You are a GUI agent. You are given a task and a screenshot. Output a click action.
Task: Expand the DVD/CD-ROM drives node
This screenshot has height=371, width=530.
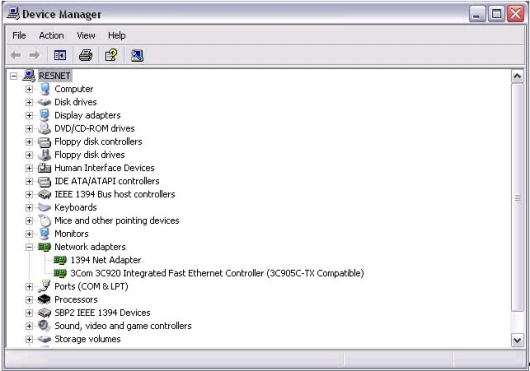click(29, 129)
